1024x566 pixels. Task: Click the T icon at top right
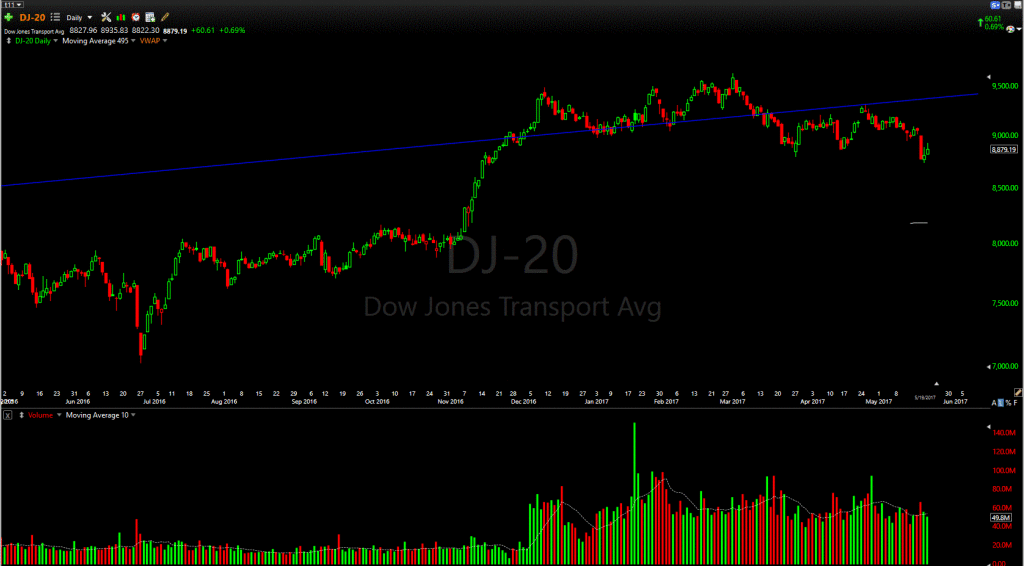[x=1006, y=5]
